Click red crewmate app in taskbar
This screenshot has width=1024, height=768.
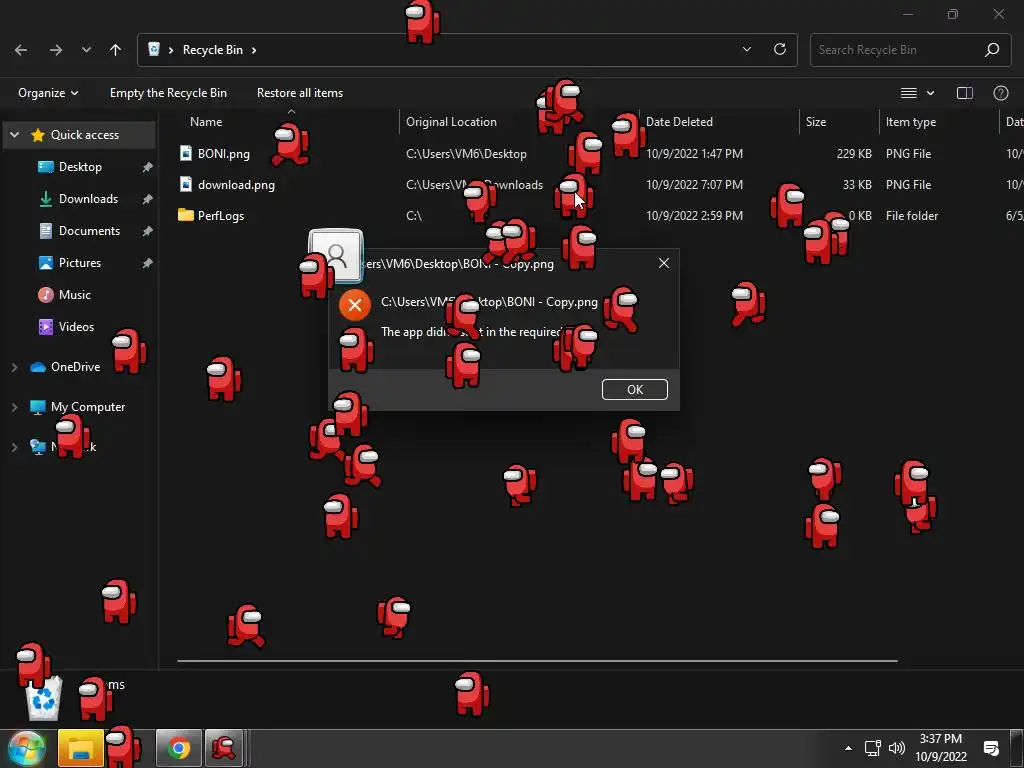[223, 748]
